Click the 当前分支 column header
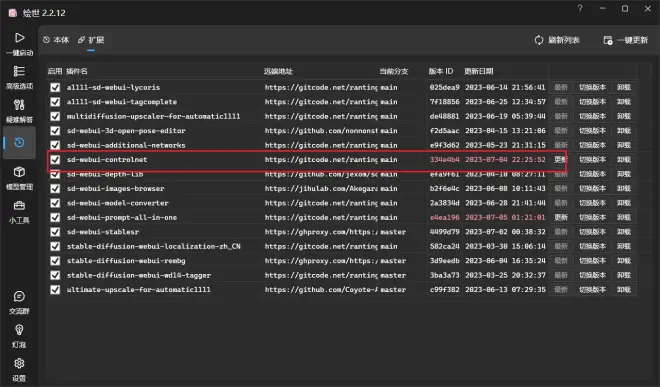660x387 pixels. coord(394,71)
